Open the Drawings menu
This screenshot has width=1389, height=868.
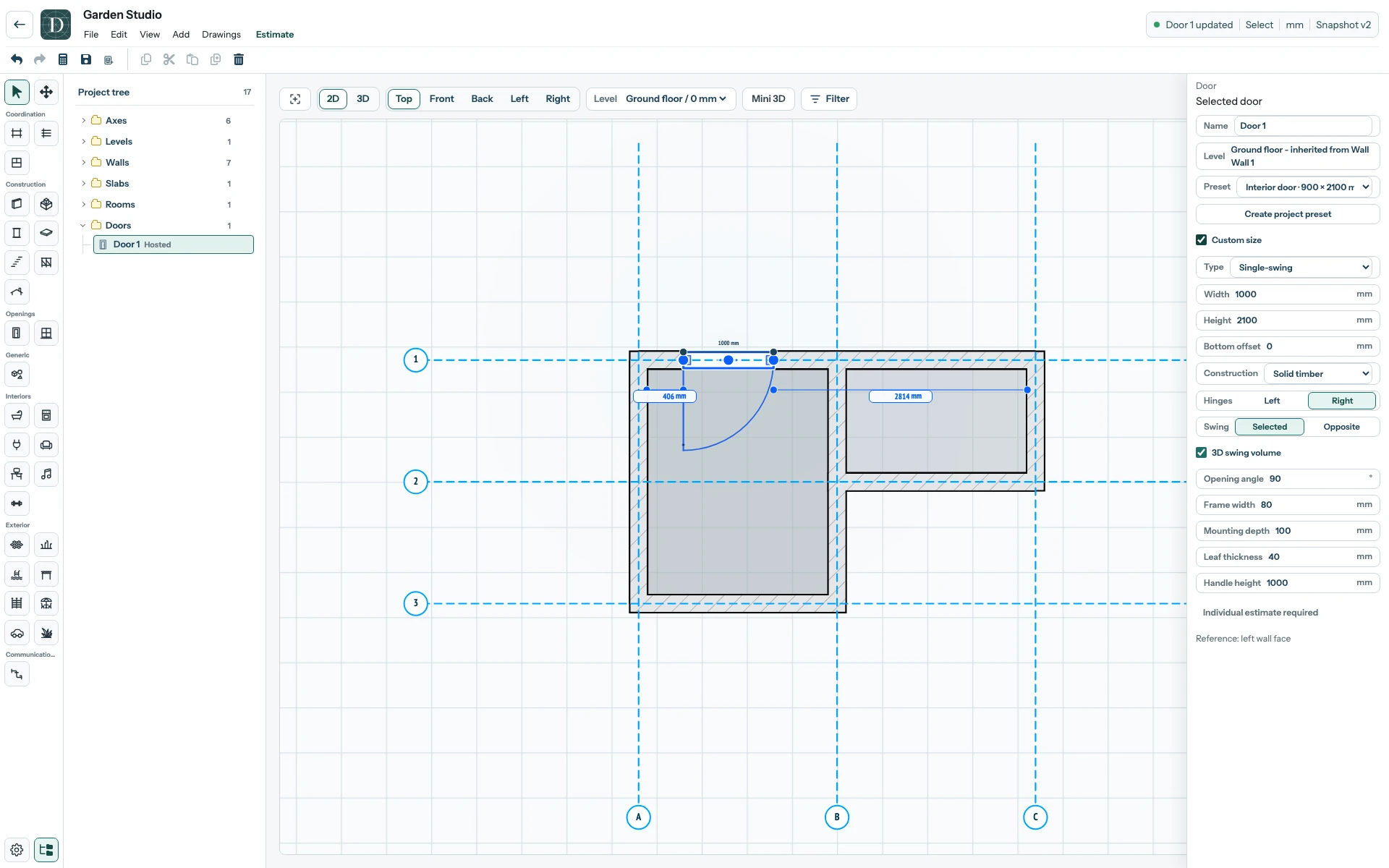(221, 35)
